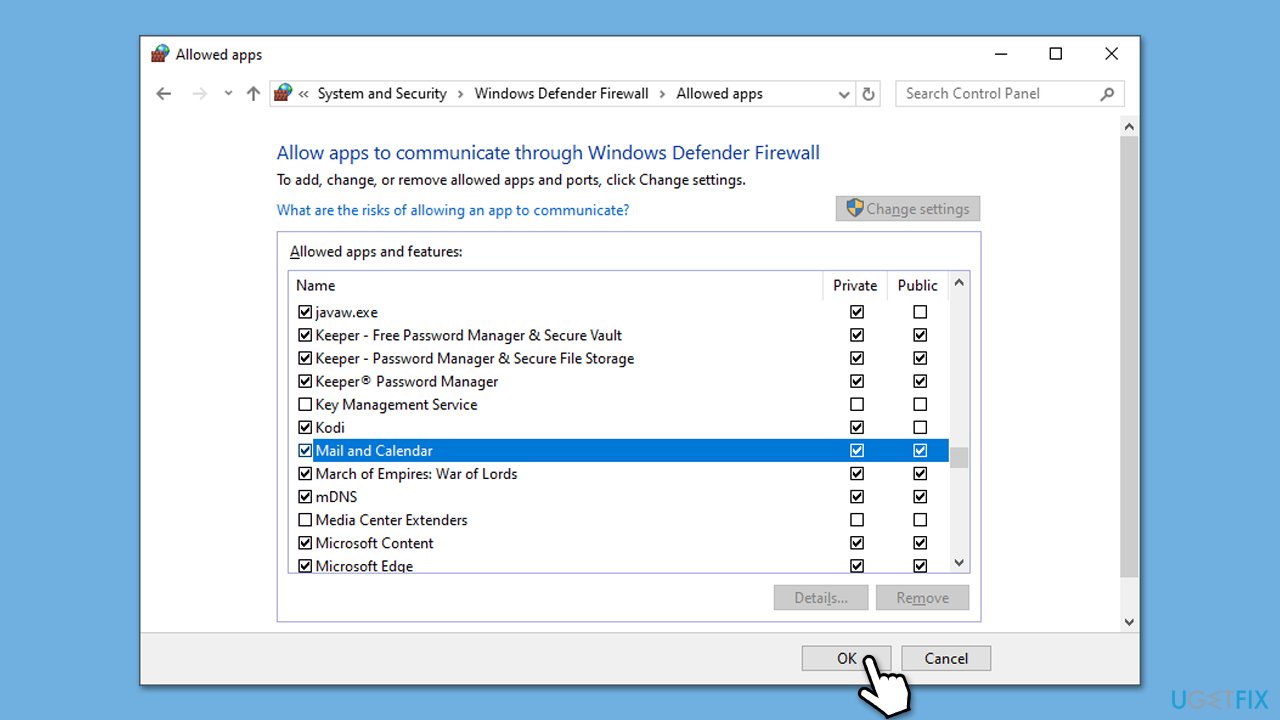
Task: Click the Forward navigation arrow
Action: [x=199, y=93]
